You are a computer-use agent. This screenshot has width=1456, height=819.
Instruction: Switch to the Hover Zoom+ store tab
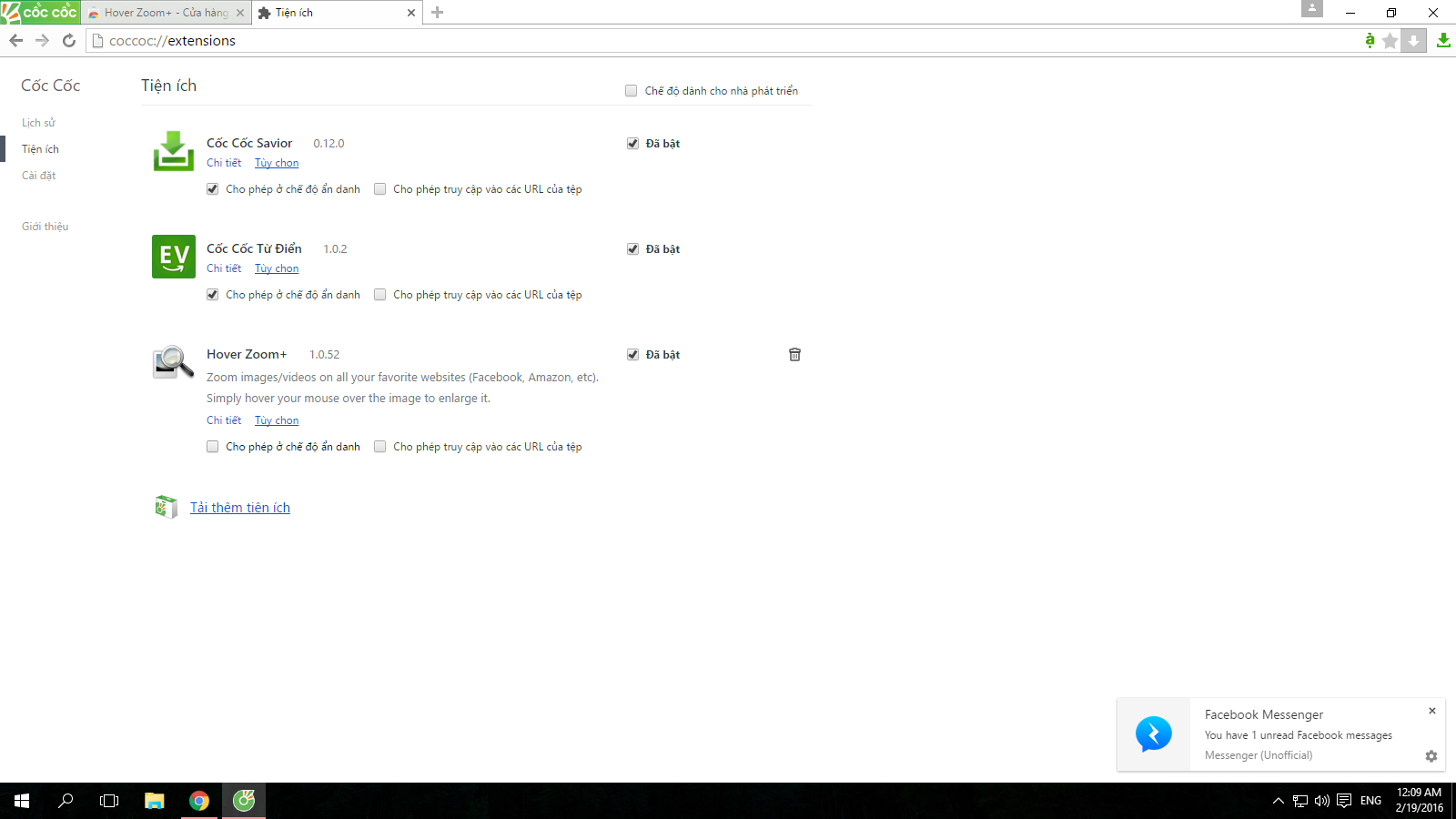tap(166, 13)
